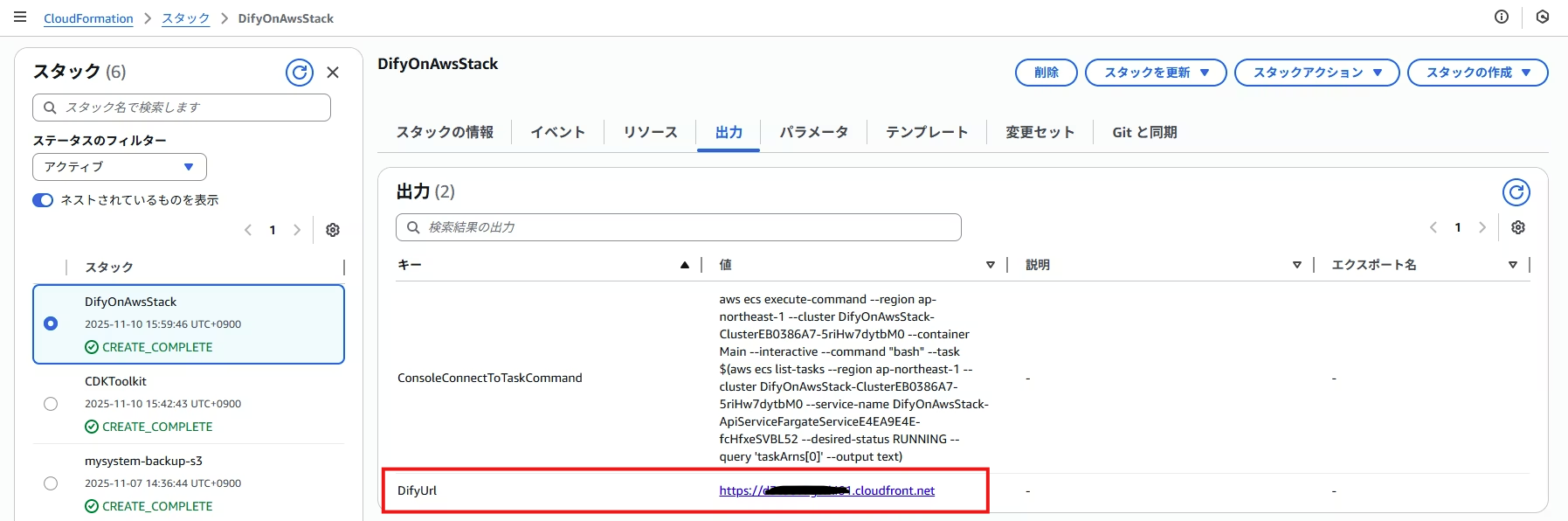
Task: Sort outputs by 説明 column arrow
Action: (1297, 265)
